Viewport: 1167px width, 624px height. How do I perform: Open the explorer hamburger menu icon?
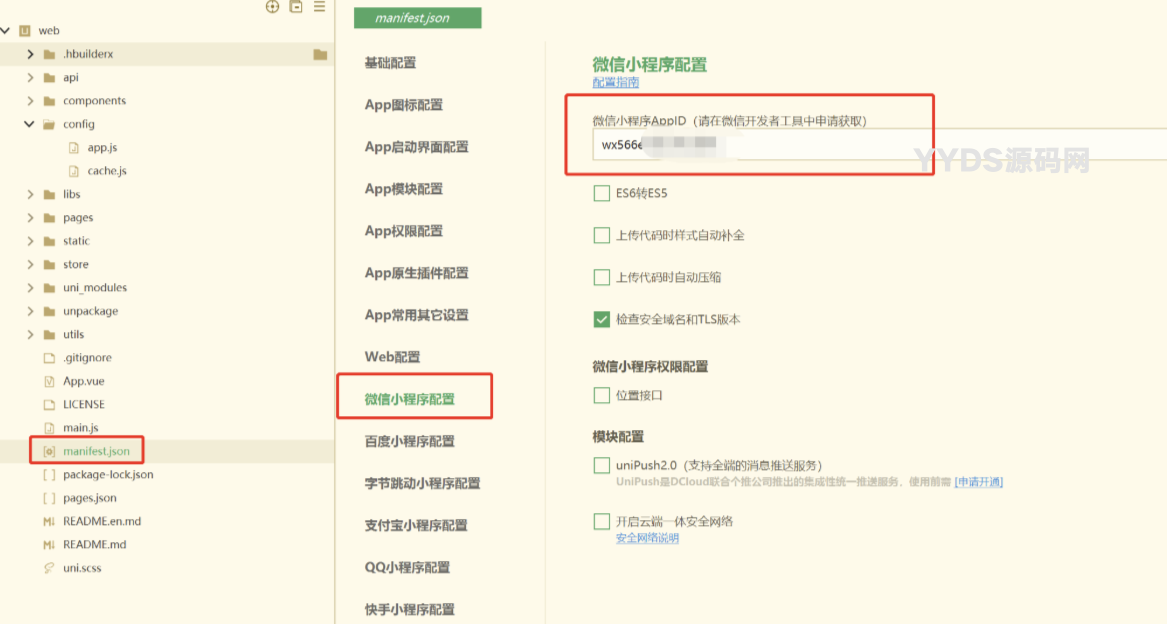[317, 7]
